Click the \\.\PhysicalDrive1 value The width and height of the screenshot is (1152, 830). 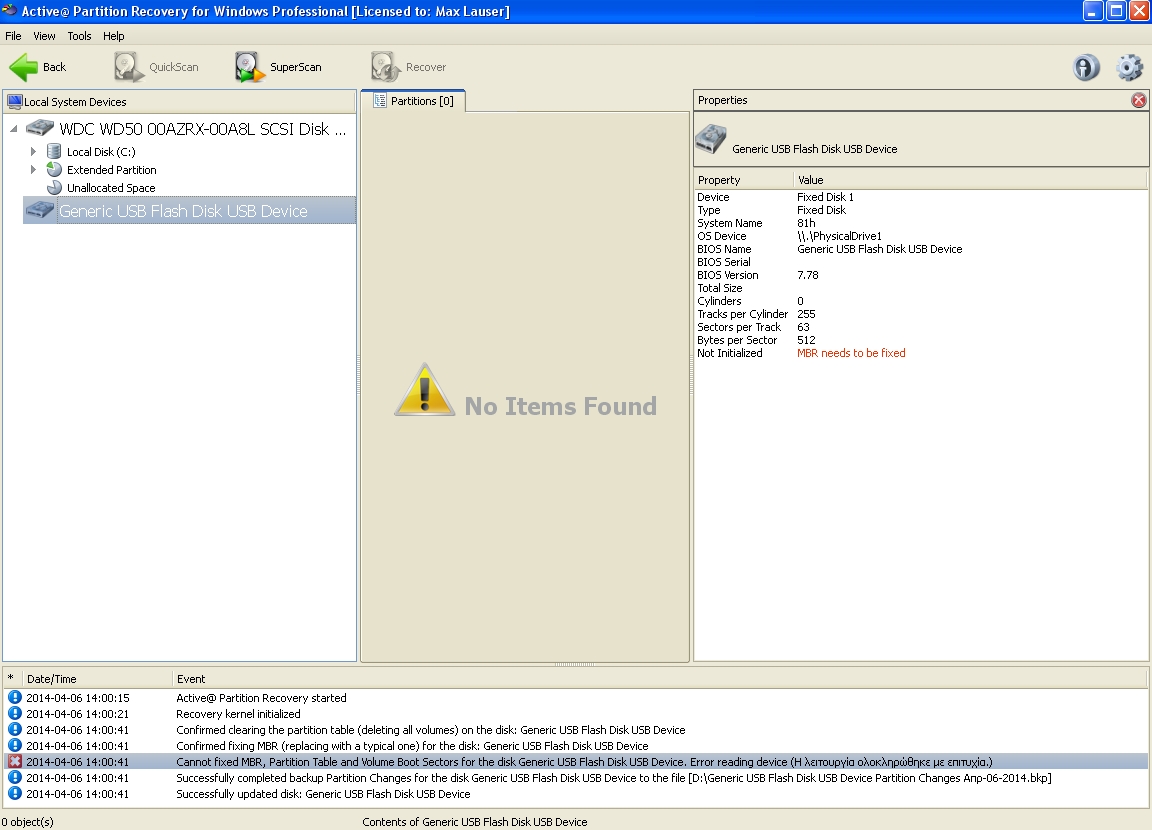pyautogui.click(x=839, y=237)
